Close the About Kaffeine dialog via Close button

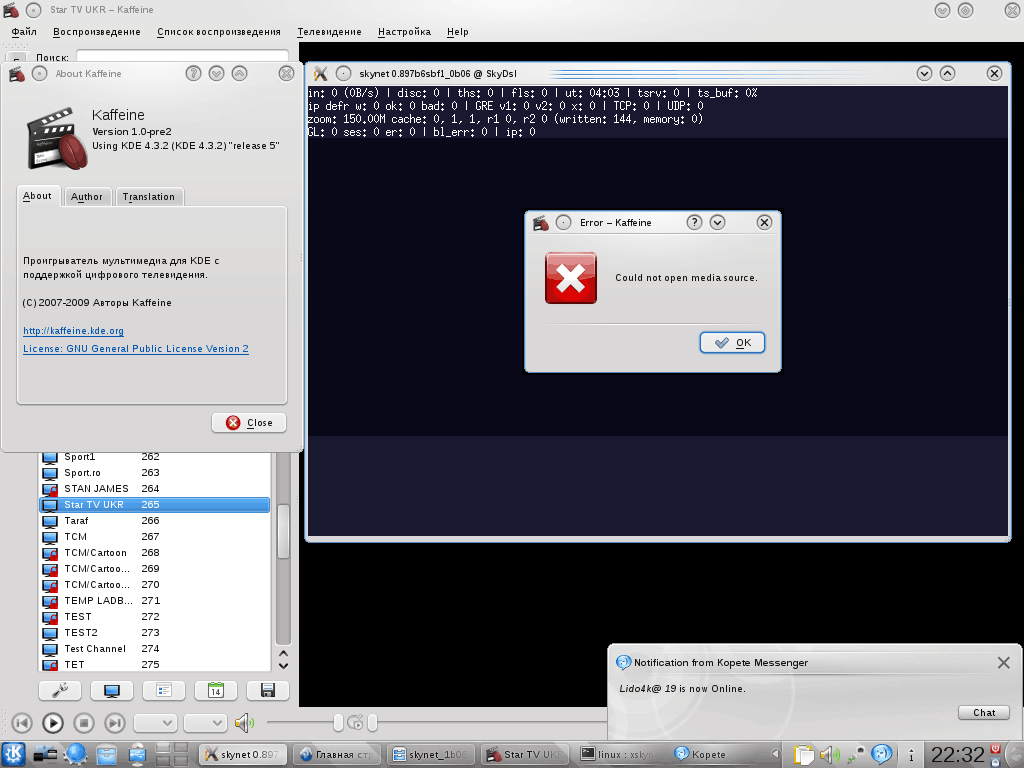[249, 423]
